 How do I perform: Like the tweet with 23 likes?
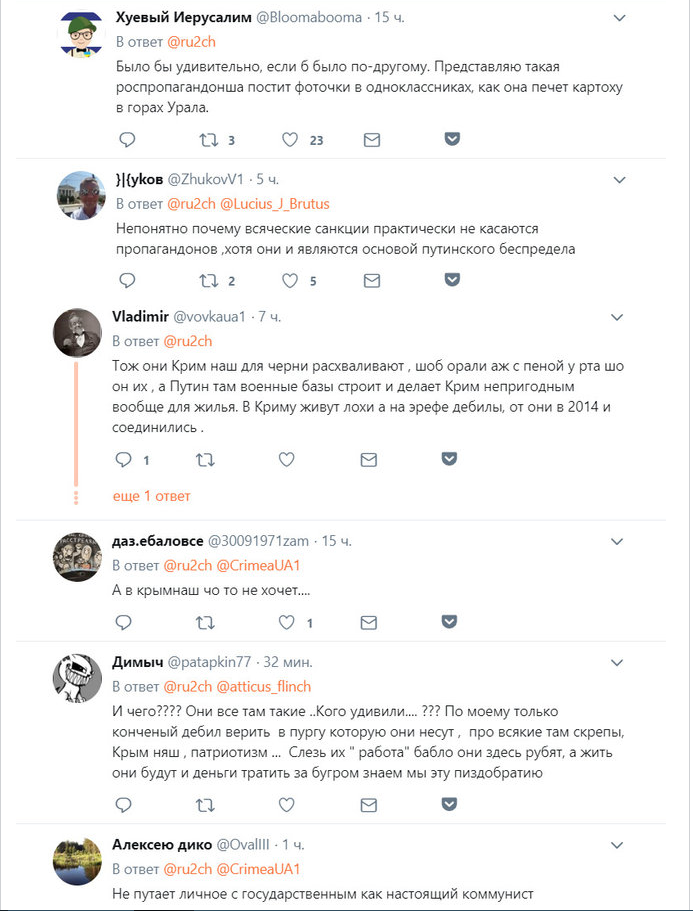click(290, 139)
